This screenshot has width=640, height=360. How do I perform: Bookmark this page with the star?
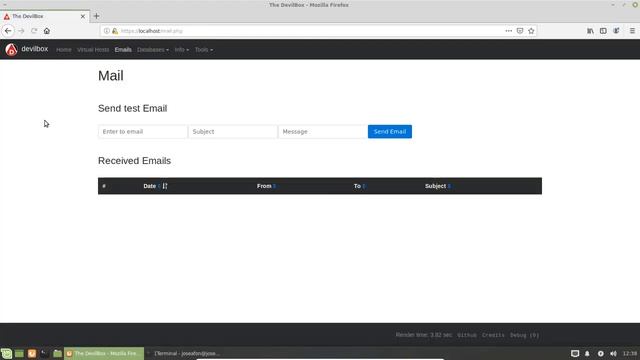(x=531, y=31)
